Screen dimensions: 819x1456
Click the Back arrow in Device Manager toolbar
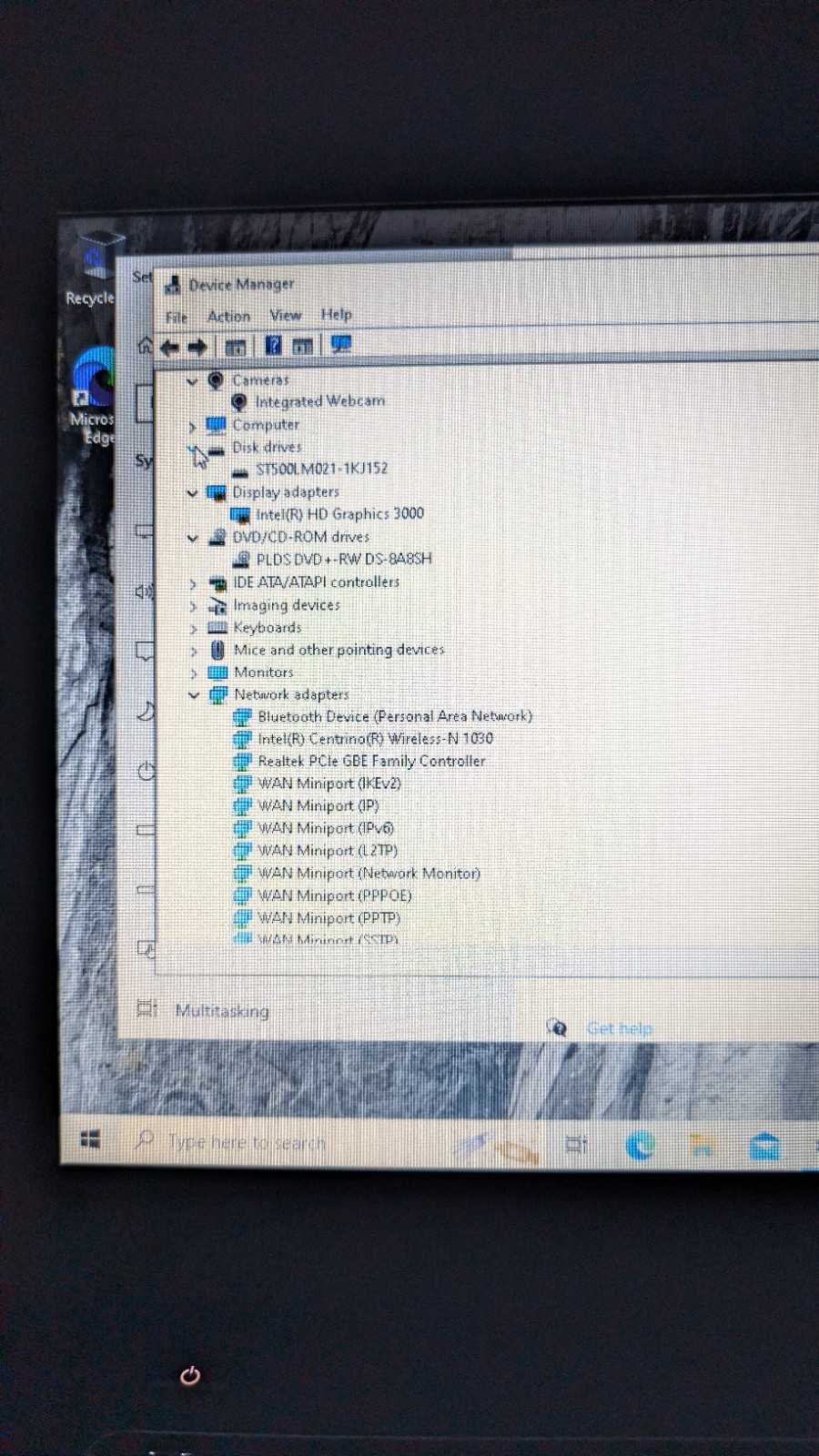[x=169, y=347]
